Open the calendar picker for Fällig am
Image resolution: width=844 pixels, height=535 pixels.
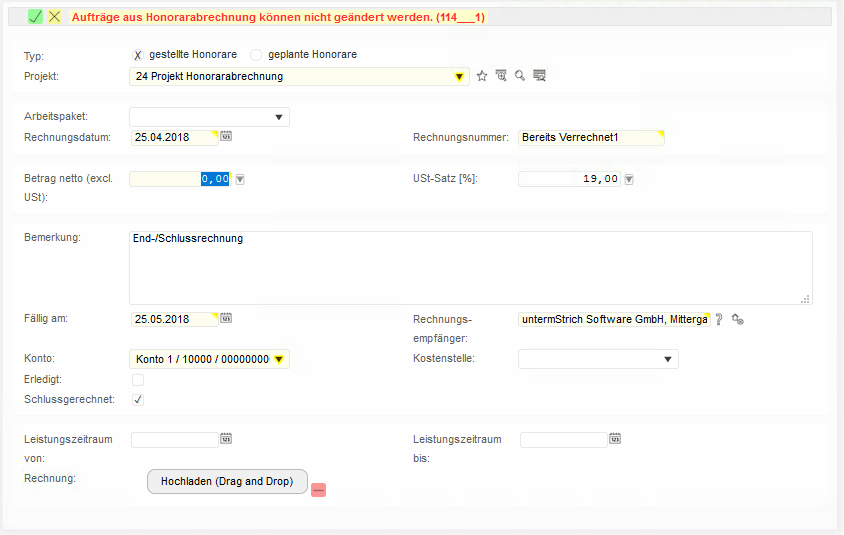click(x=226, y=319)
